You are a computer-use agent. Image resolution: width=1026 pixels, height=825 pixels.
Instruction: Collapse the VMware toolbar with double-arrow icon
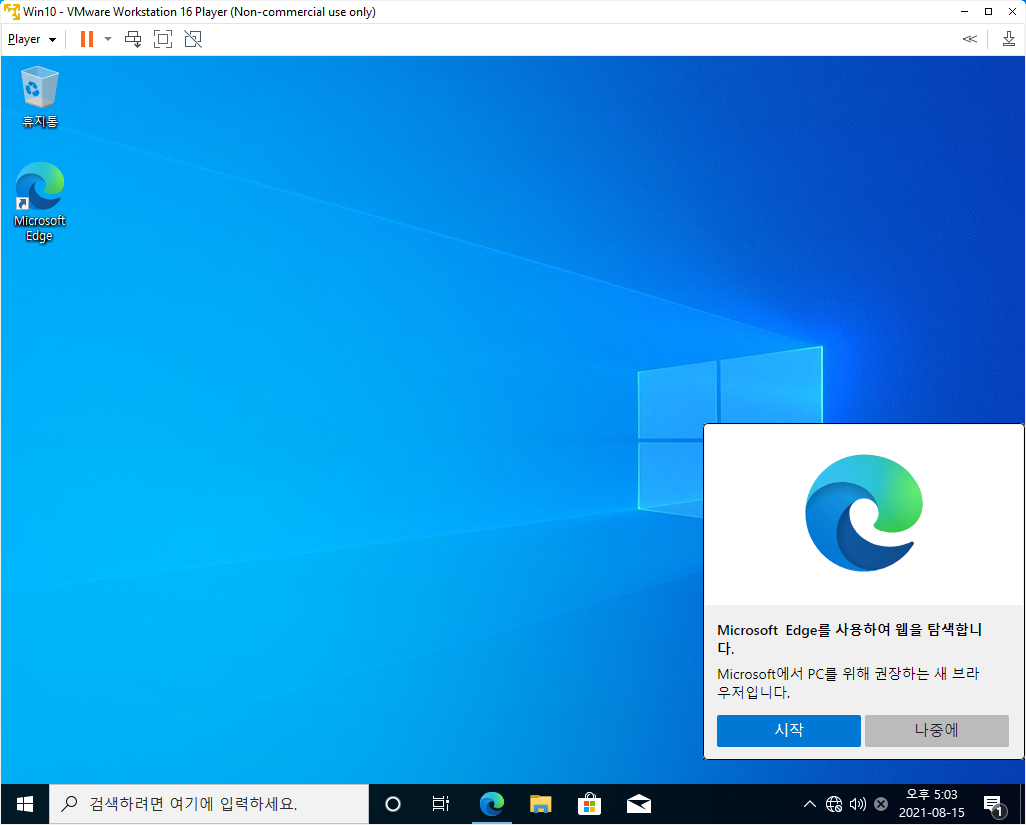coord(970,39)
